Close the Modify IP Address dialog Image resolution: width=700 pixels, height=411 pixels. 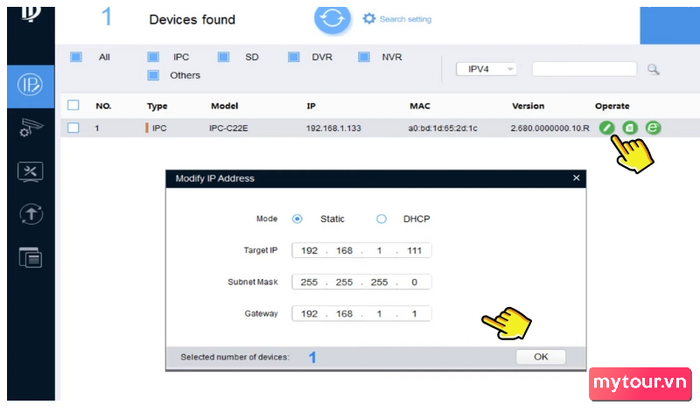(576, 178)
